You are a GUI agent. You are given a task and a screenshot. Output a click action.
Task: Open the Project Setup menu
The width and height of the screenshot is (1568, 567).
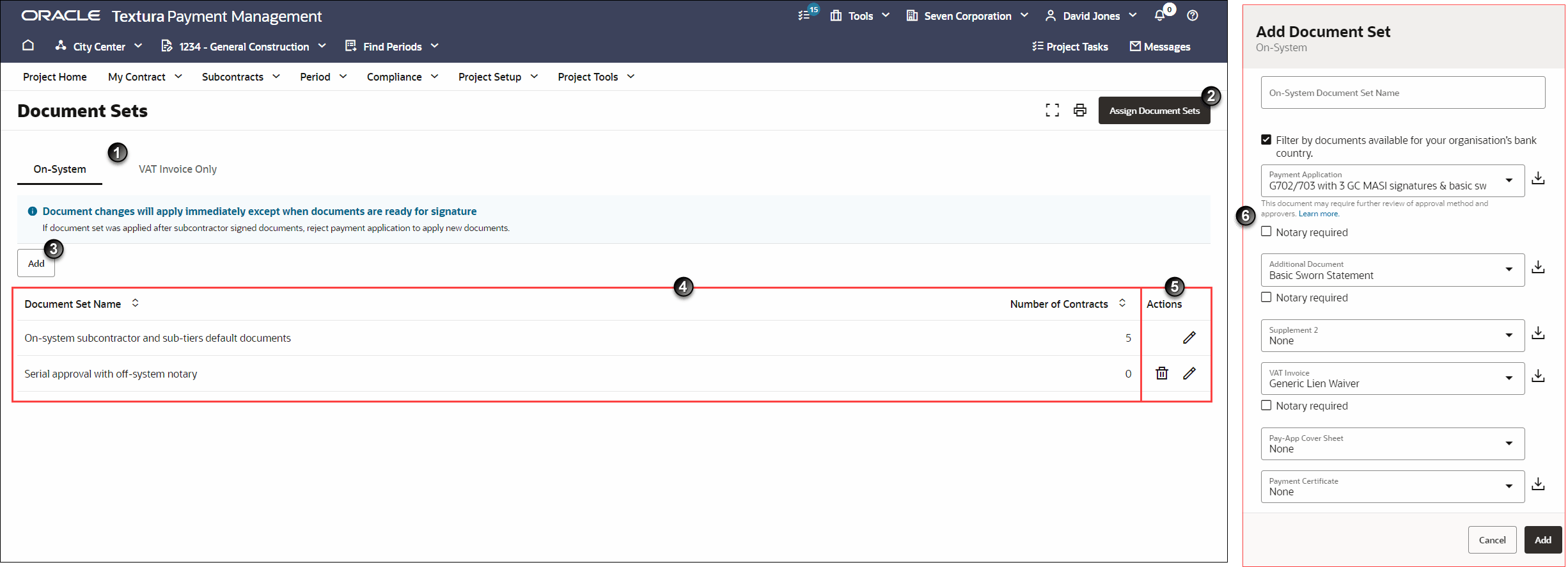click(498, 77)
